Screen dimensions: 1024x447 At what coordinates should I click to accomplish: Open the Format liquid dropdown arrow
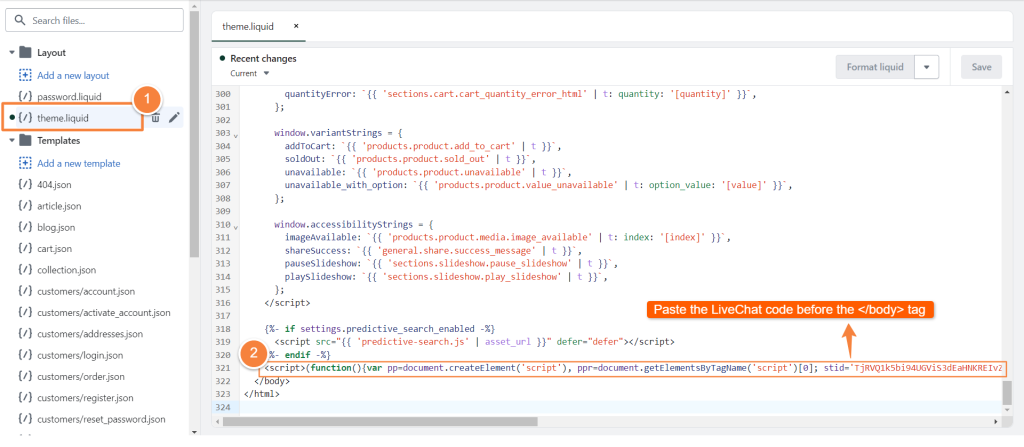click(x=926, y=67)
